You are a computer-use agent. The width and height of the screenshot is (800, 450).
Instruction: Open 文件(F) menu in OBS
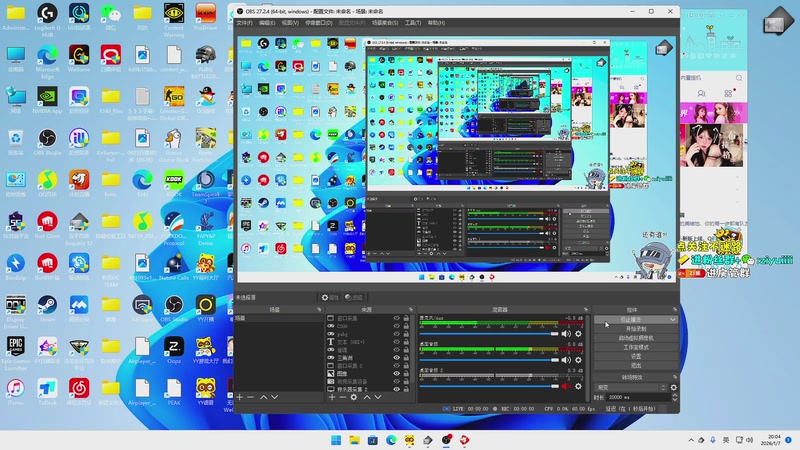tap(244, 23)
